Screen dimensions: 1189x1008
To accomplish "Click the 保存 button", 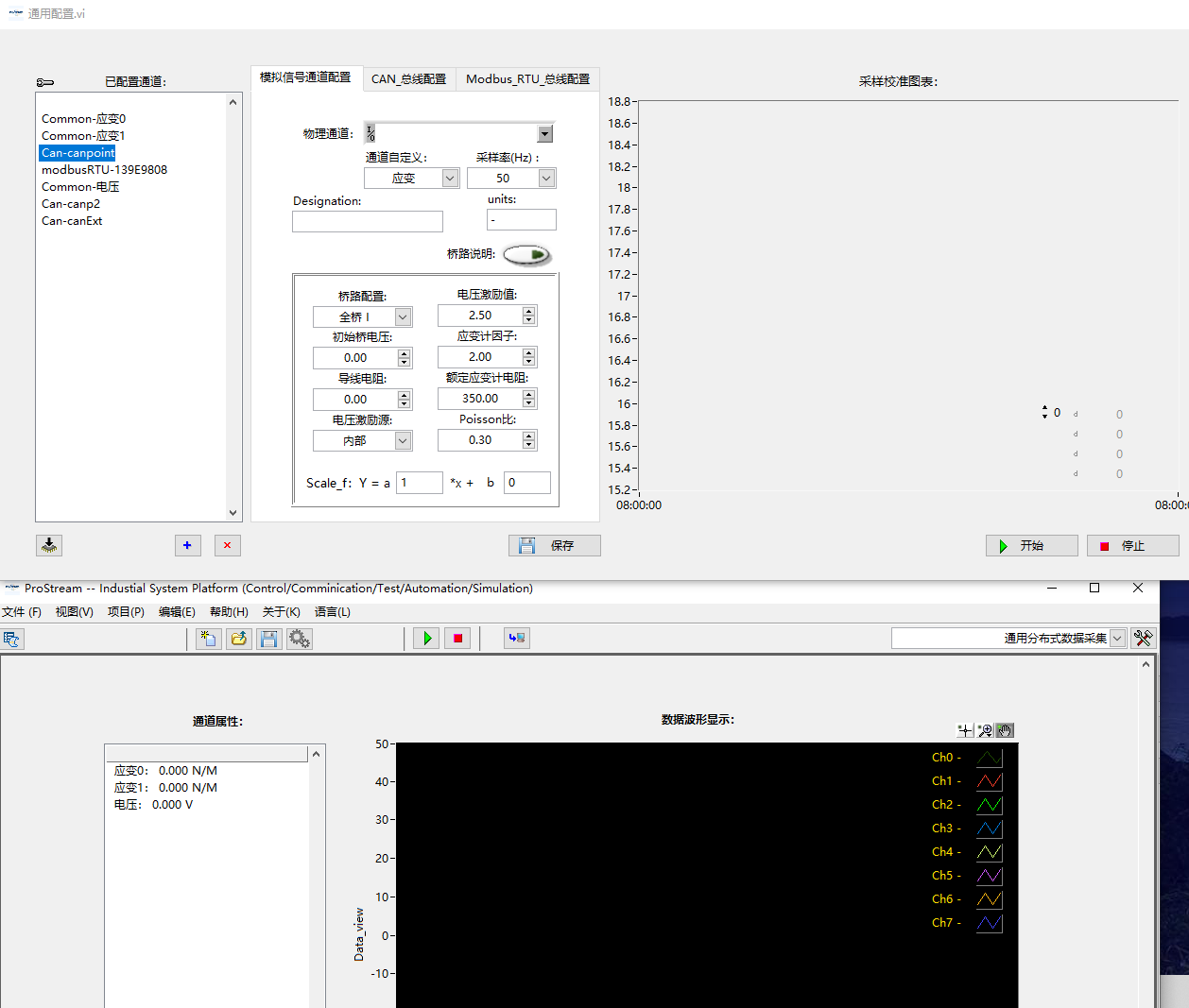I will [555, 546].
